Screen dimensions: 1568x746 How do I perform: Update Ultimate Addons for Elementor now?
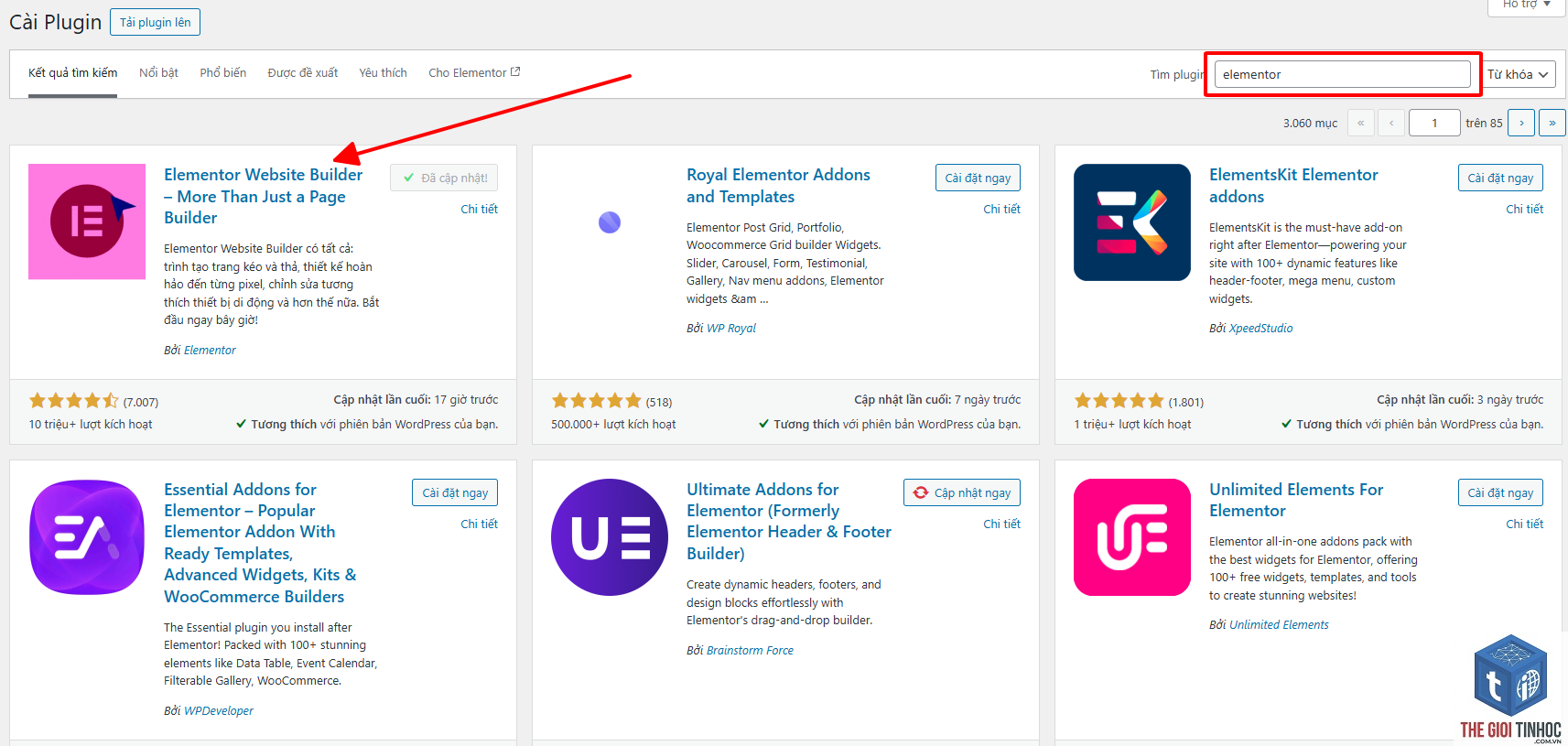click(962, 492)
